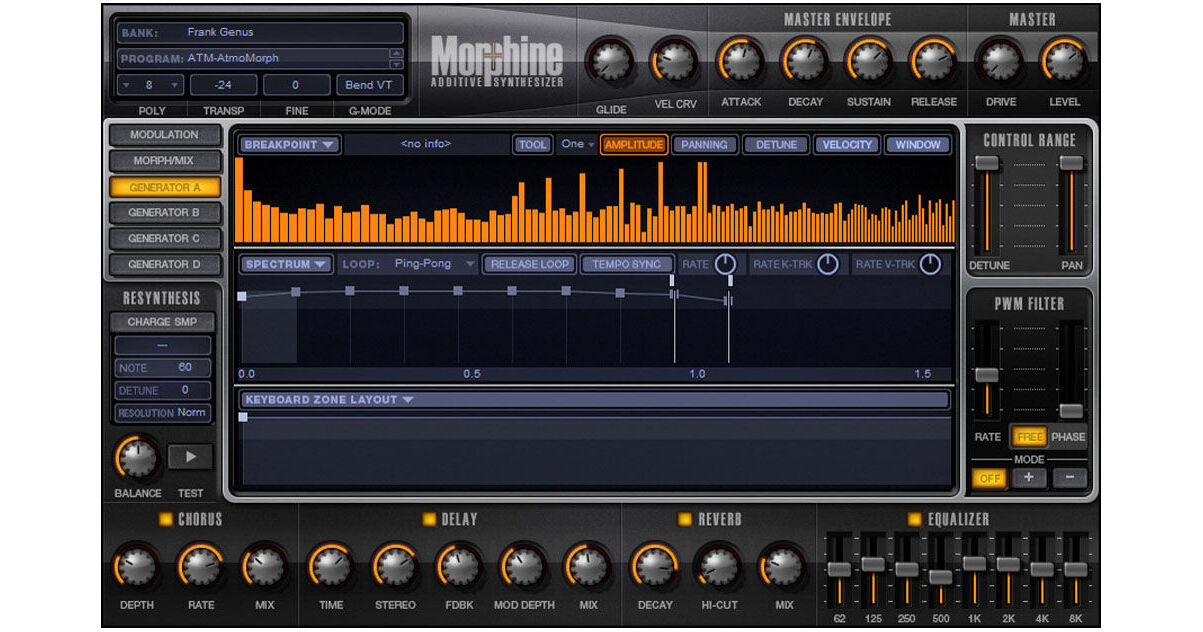This screenshot has width=1203, height=632.
Task: Select the Window view button
Action: 917,145
